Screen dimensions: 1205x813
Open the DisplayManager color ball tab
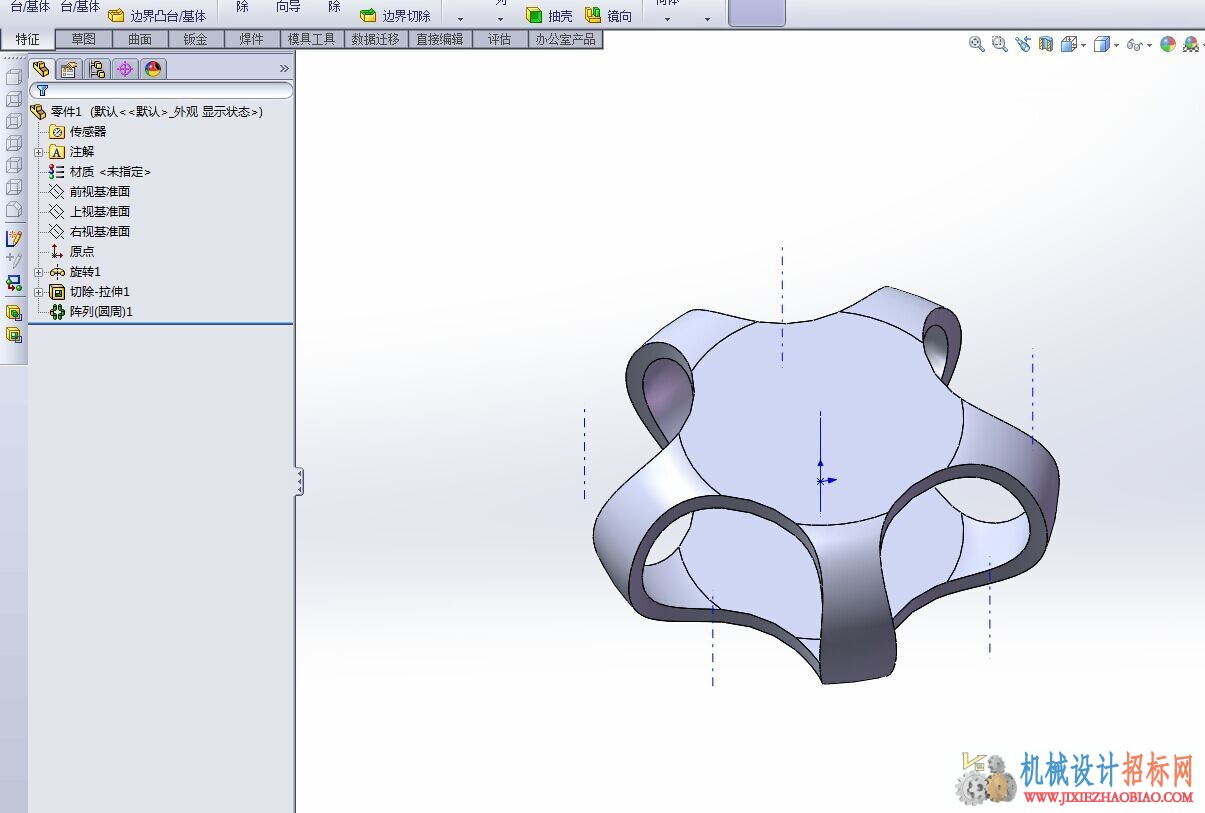point(153,69)
